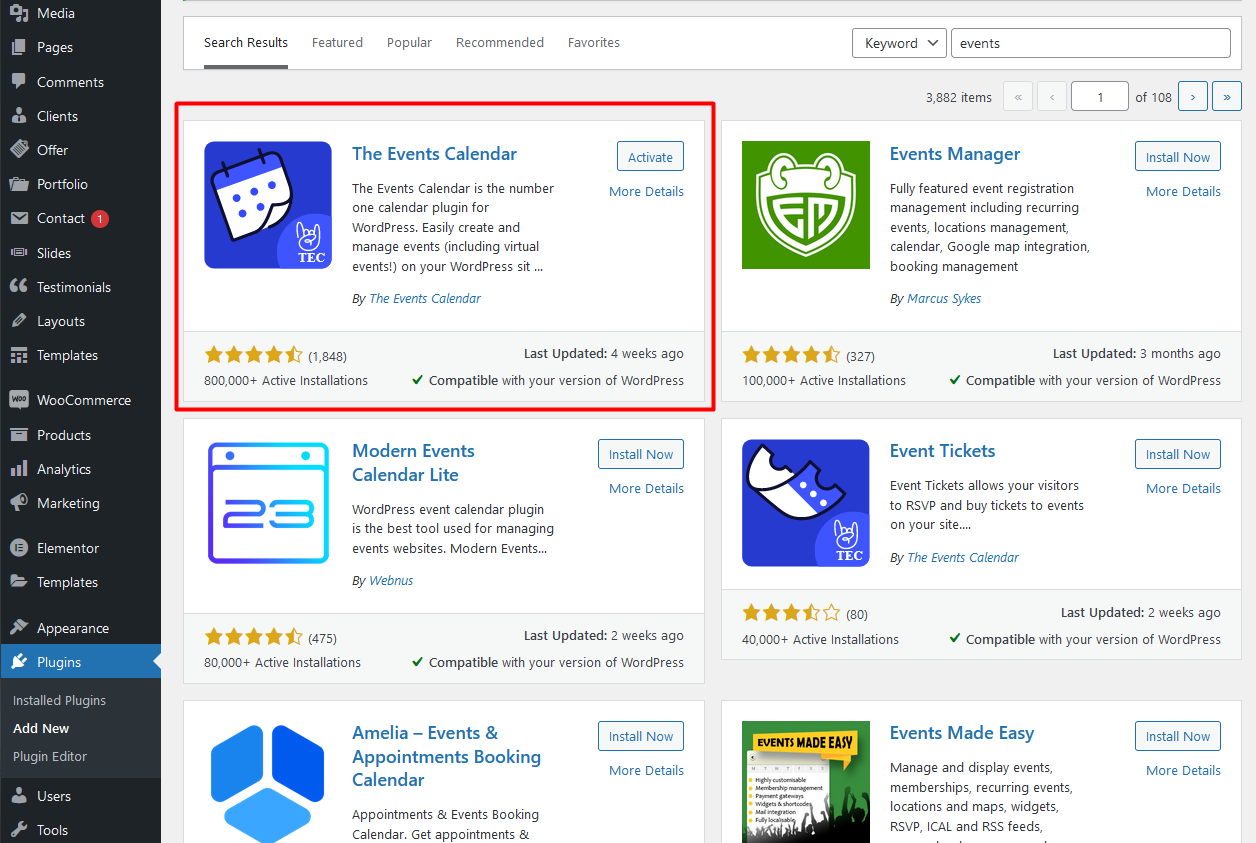The width and height of the screenshot is (1256, 843).
Task: Open More Details for The Events Calendar
Action: [x=647, y=191]
